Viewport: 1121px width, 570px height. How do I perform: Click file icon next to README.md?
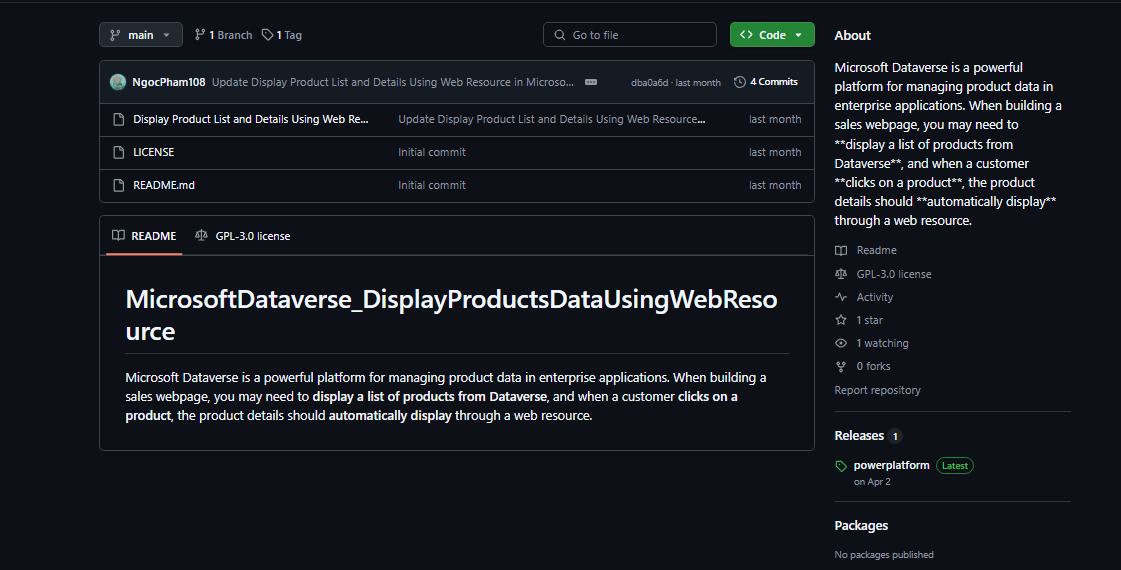point(119,185)
